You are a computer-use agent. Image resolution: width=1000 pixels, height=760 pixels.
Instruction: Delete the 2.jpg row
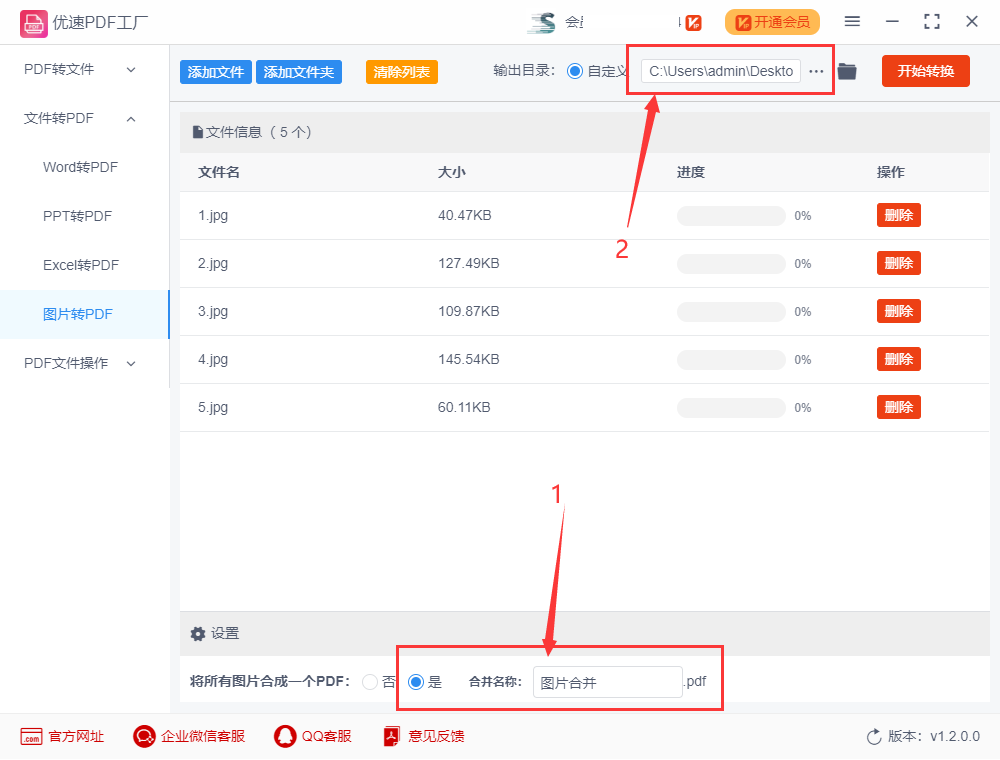click(899, 263)
